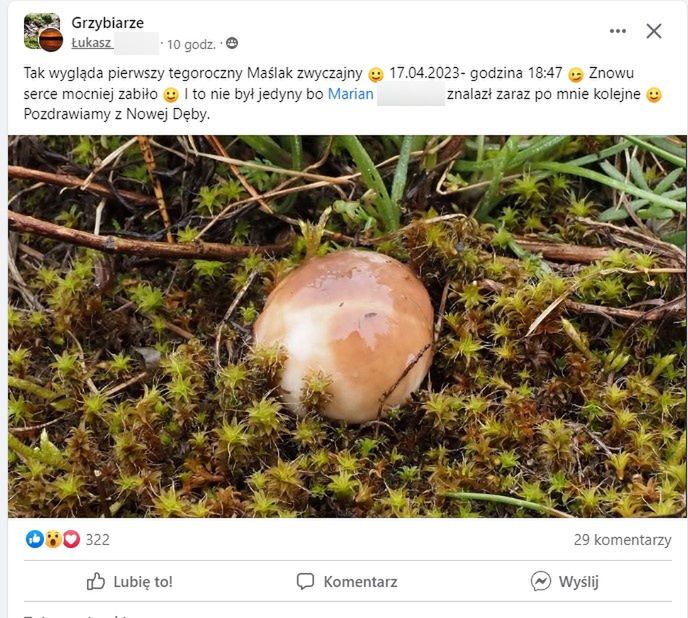This screenshot has width=688, height=618.
Task: Open the Grzybiarze group name link
Action: [107, 22]
